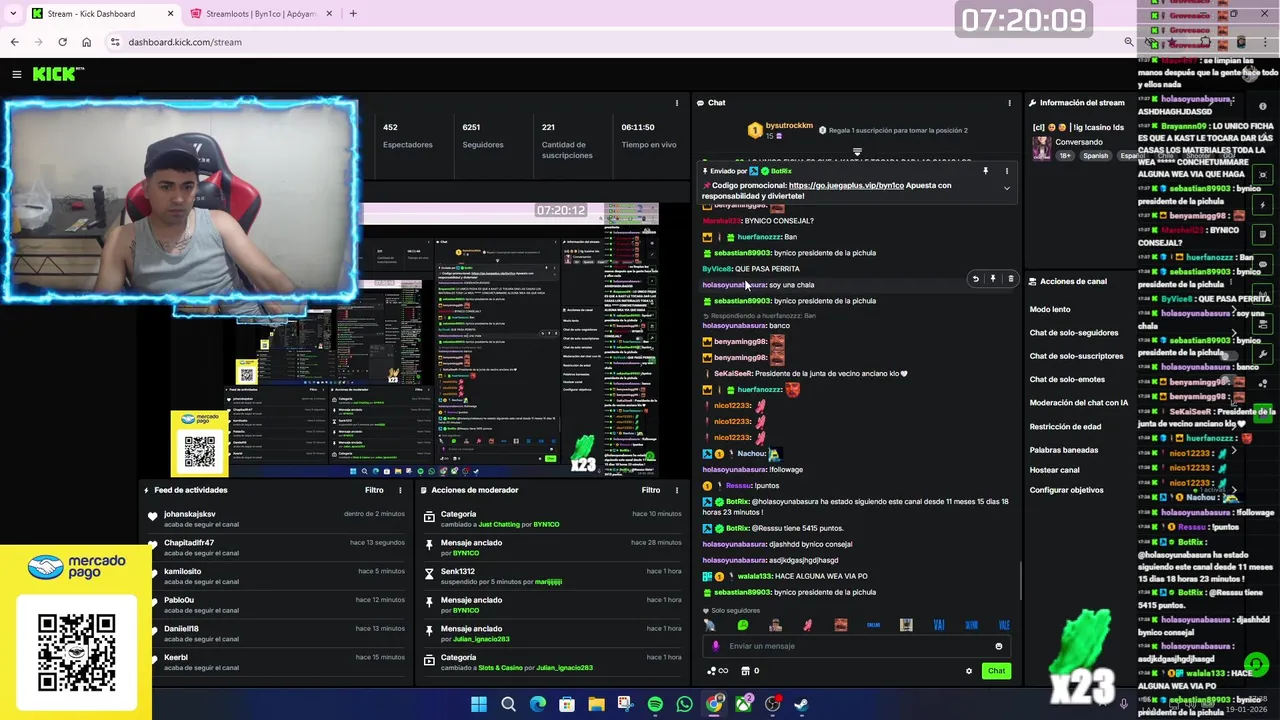The height and width of the screenshot is (720, 1280).
Task: Insert the blue VAI emote
Action: pyautogui.click(x=938, y=625)
